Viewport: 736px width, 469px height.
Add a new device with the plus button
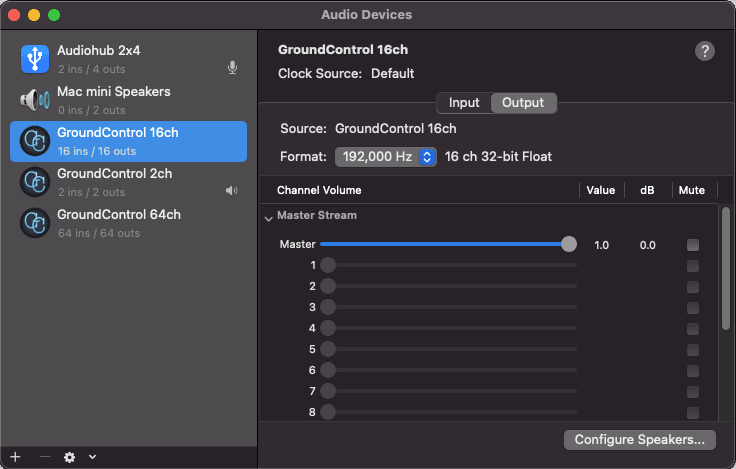(15, 457)
